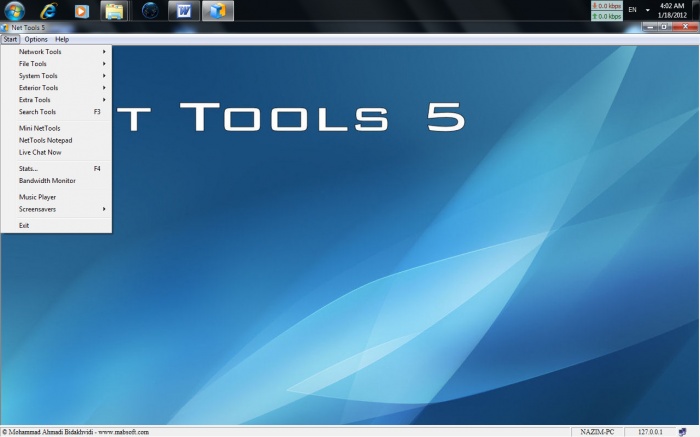Select Live Chat Now
The height and width of the screenshot is (437, 700).
pos(57,152)
